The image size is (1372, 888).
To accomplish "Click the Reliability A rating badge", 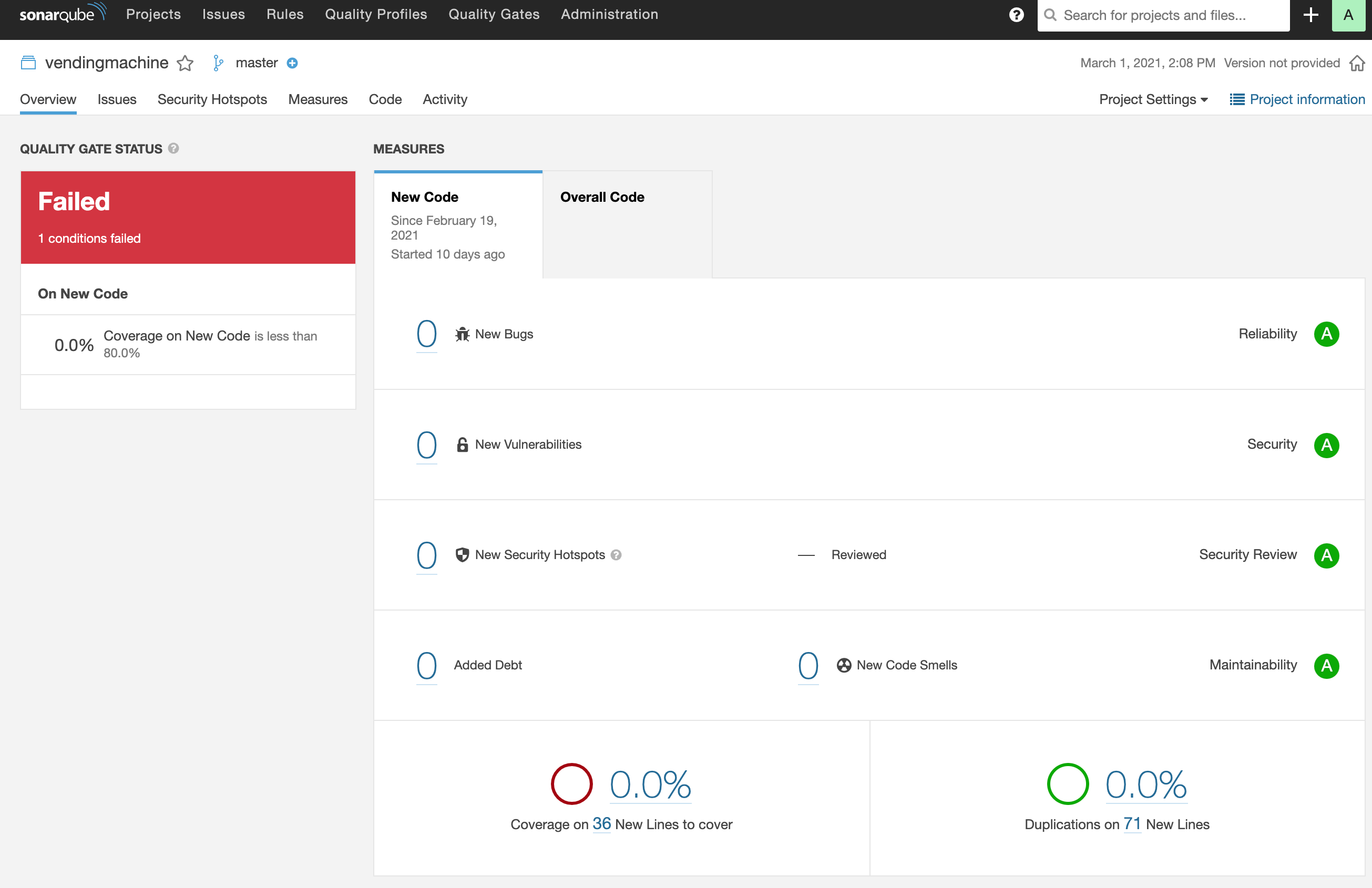I will click(1326, 334).
